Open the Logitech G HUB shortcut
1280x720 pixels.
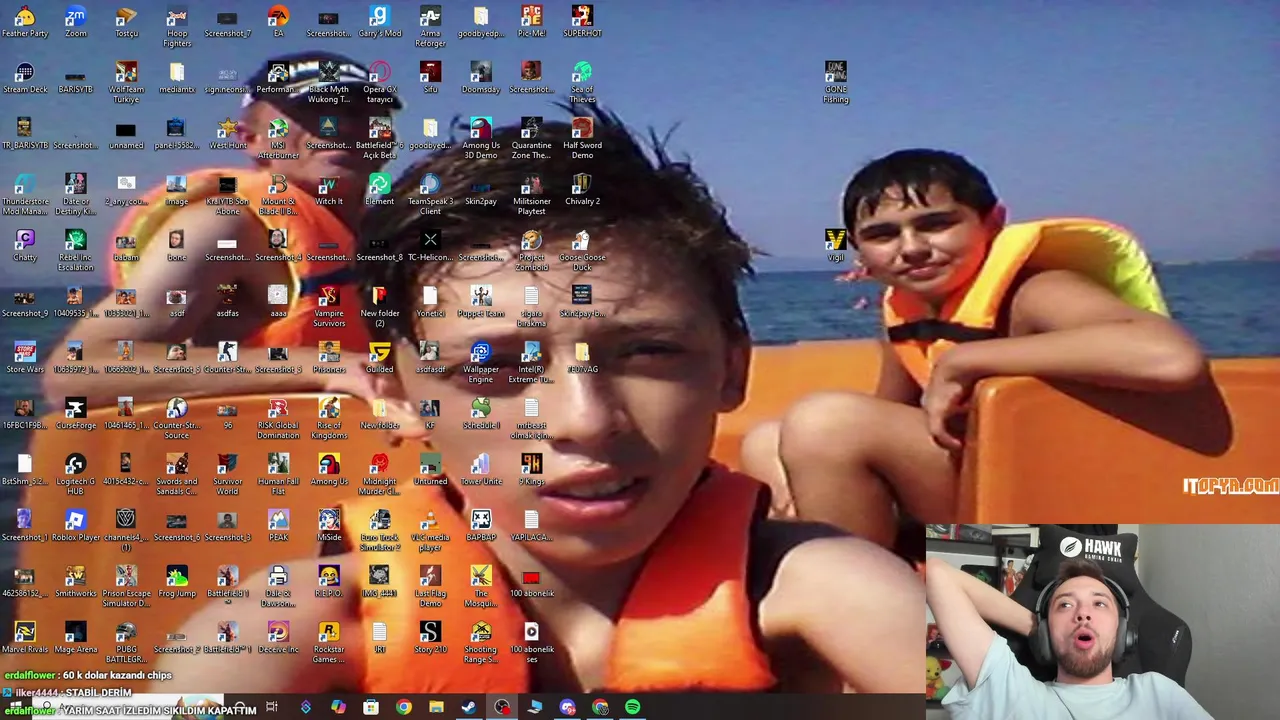[75, 475]
